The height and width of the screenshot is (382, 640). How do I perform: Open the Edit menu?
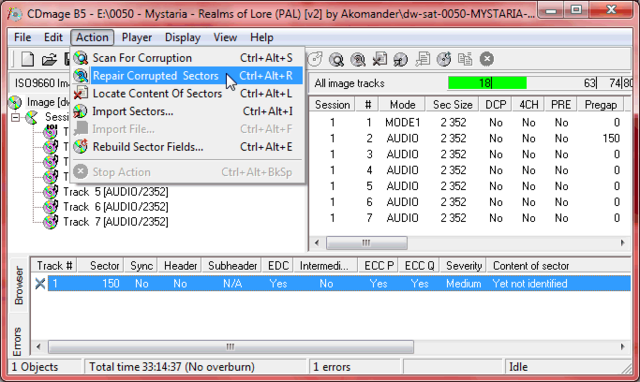coord(53,38)
